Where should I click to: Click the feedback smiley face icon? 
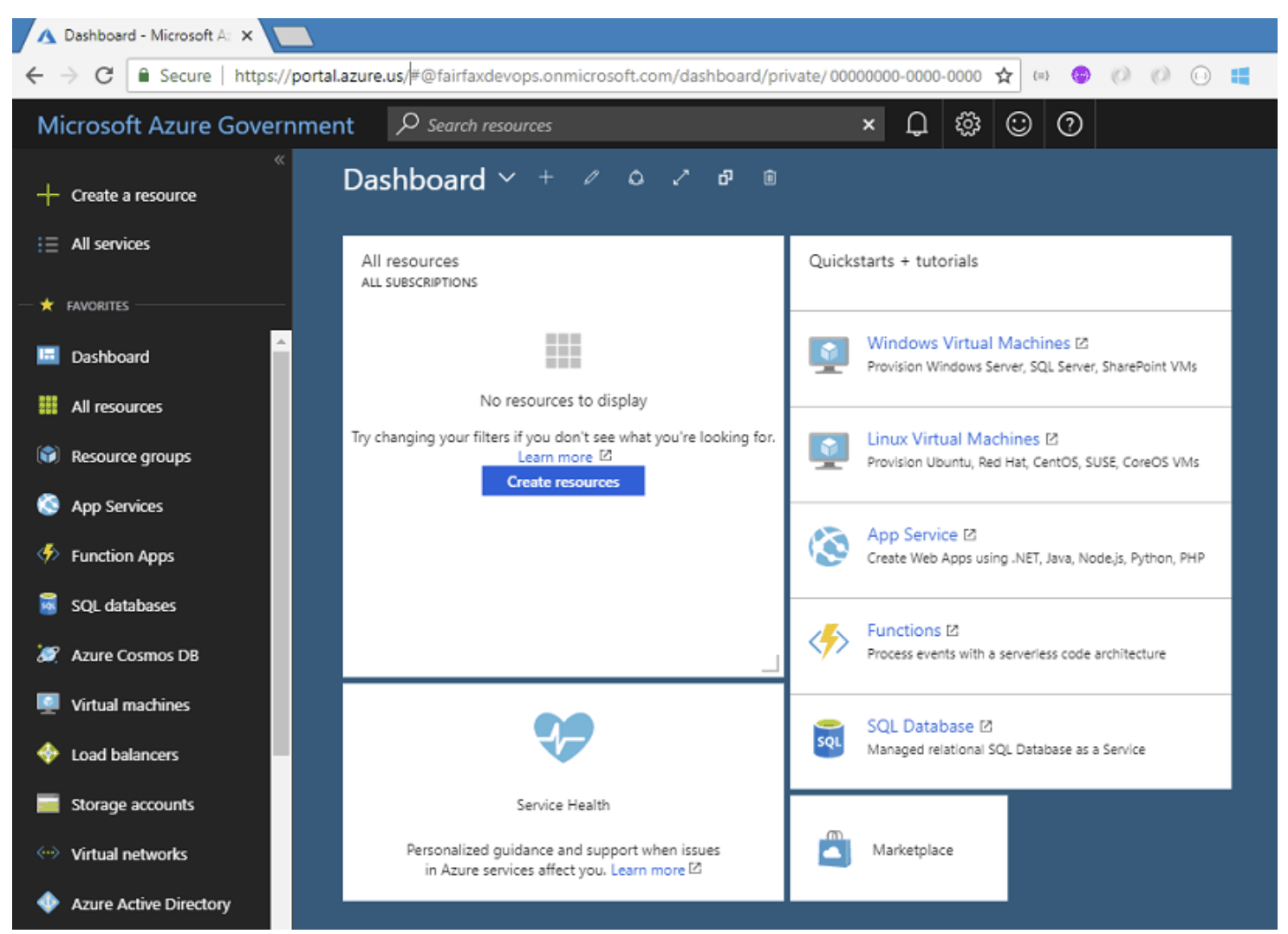(x=1018, y=125)
